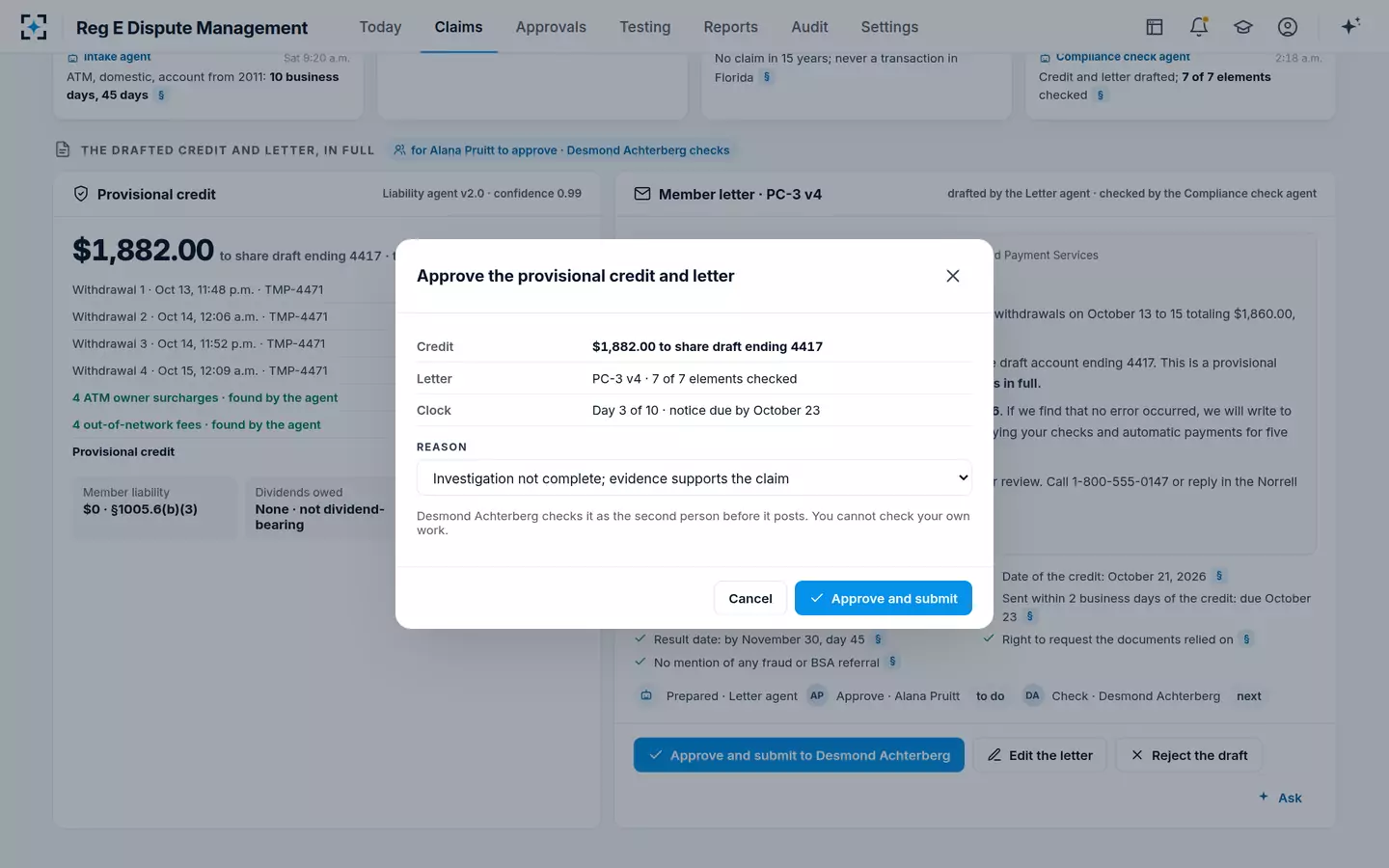The image size is (1389, 868).
Task: Click the envelope icon beside Member letter
Action: 641,194
